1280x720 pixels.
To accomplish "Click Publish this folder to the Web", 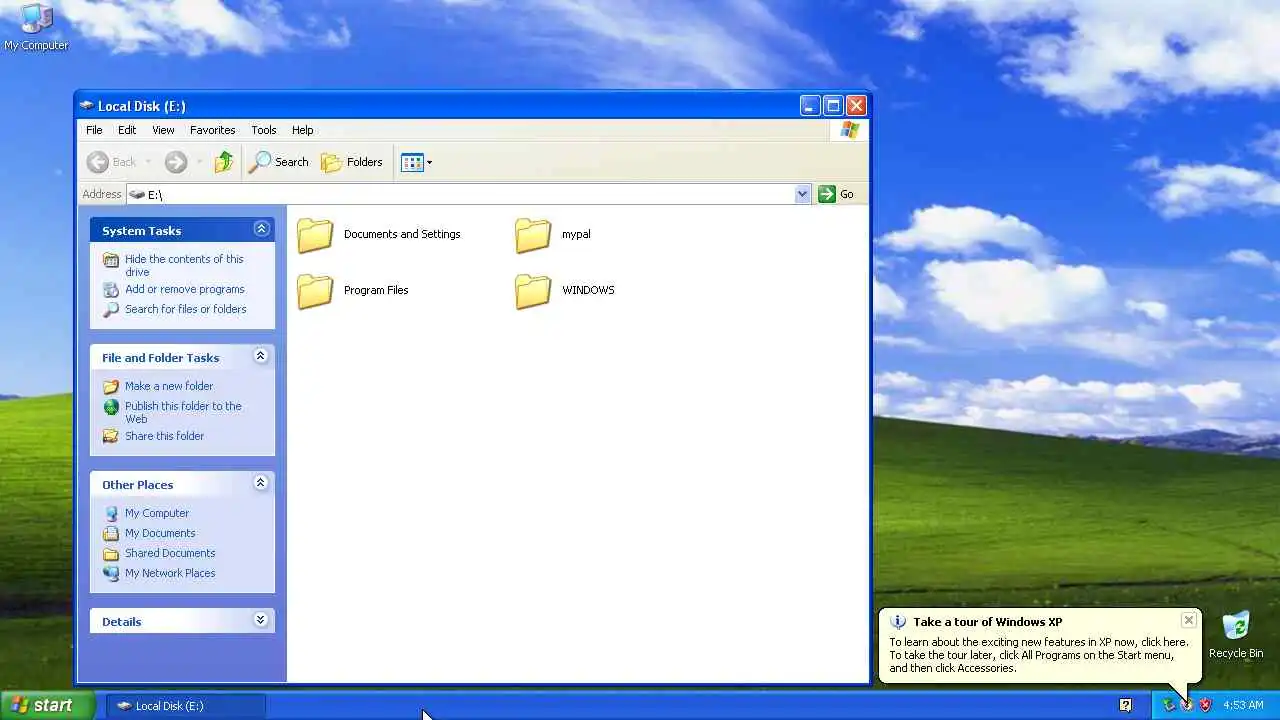I will (183, 412).
